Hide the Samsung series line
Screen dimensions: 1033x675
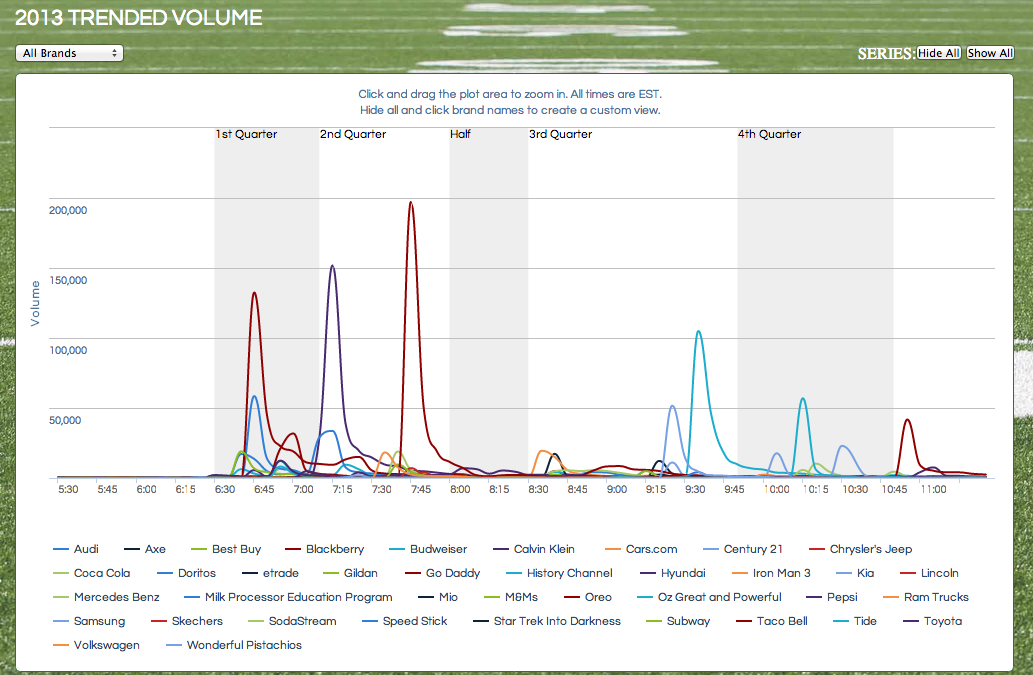click(99, 621)
